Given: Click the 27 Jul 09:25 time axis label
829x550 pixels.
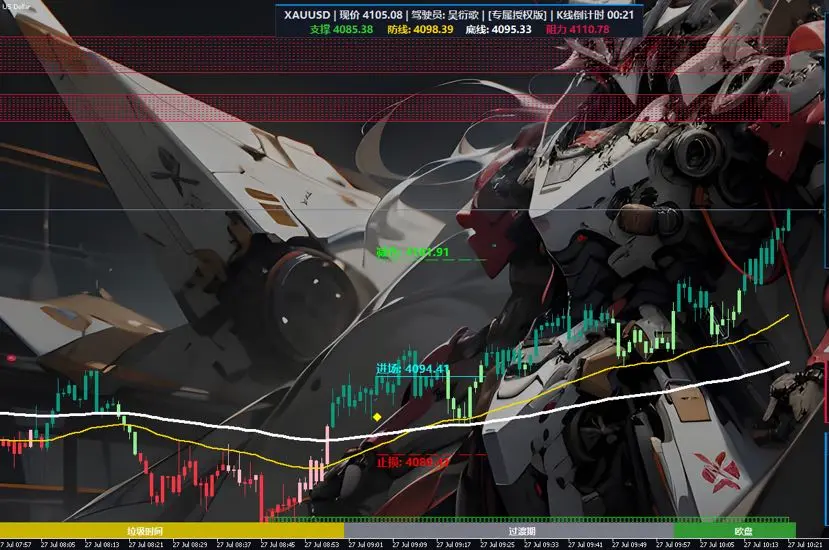Looking at the screenshot, I should pos(497,544).
